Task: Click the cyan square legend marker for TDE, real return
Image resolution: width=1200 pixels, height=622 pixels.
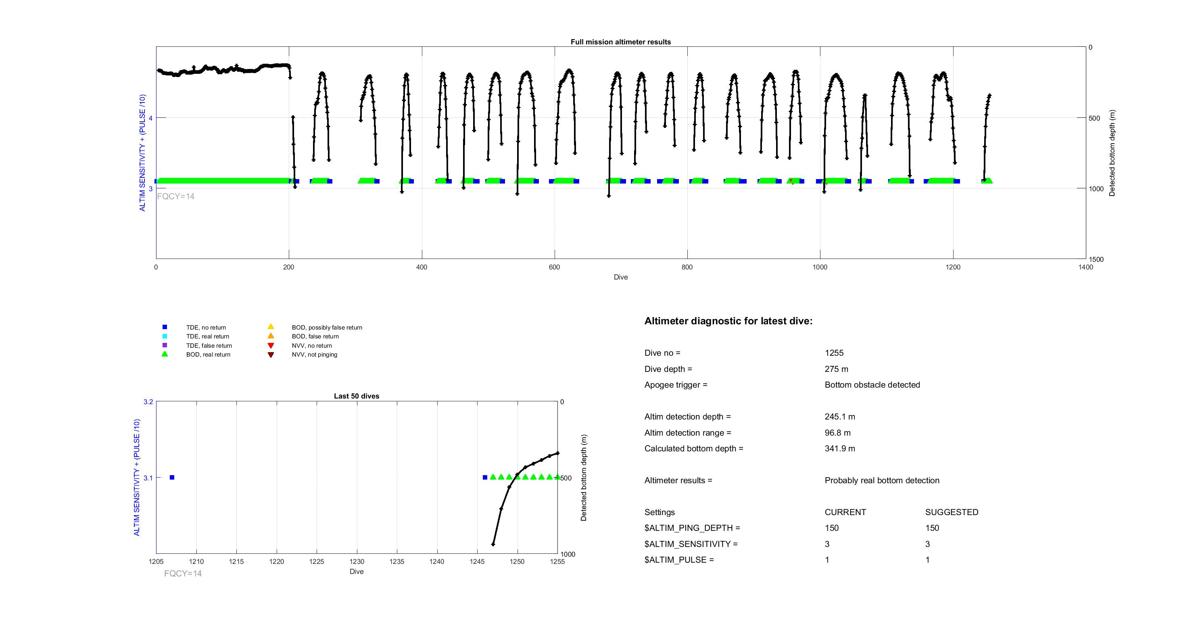Action: click(165, 336)
